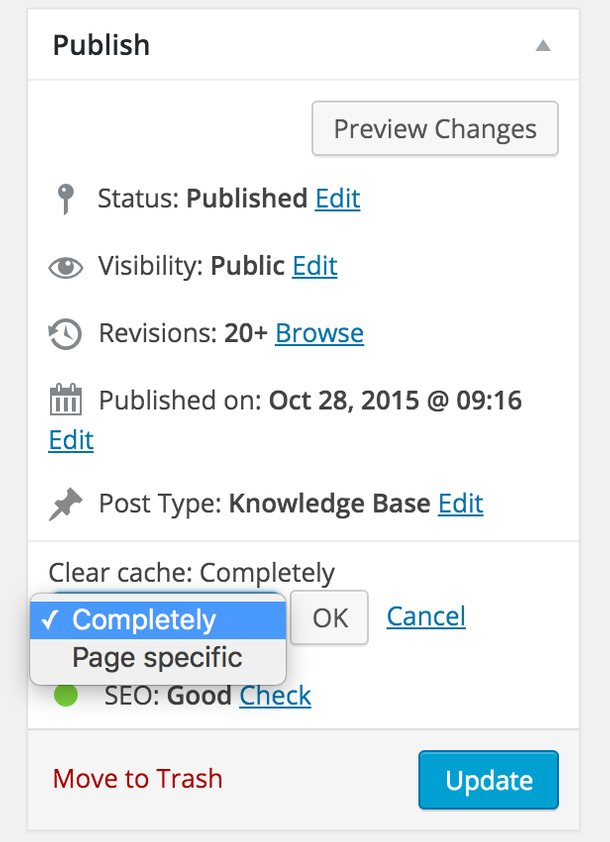610x842 pixels.
Task: Click the key icon next to Status
Action: (x=65, y=198)
